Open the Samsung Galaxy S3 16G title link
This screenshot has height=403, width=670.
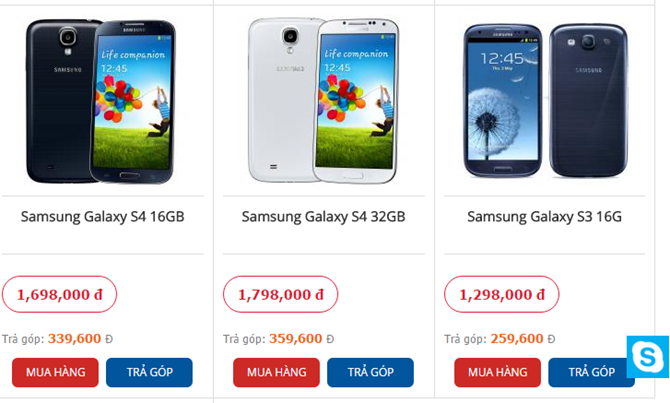pos(544,217)
